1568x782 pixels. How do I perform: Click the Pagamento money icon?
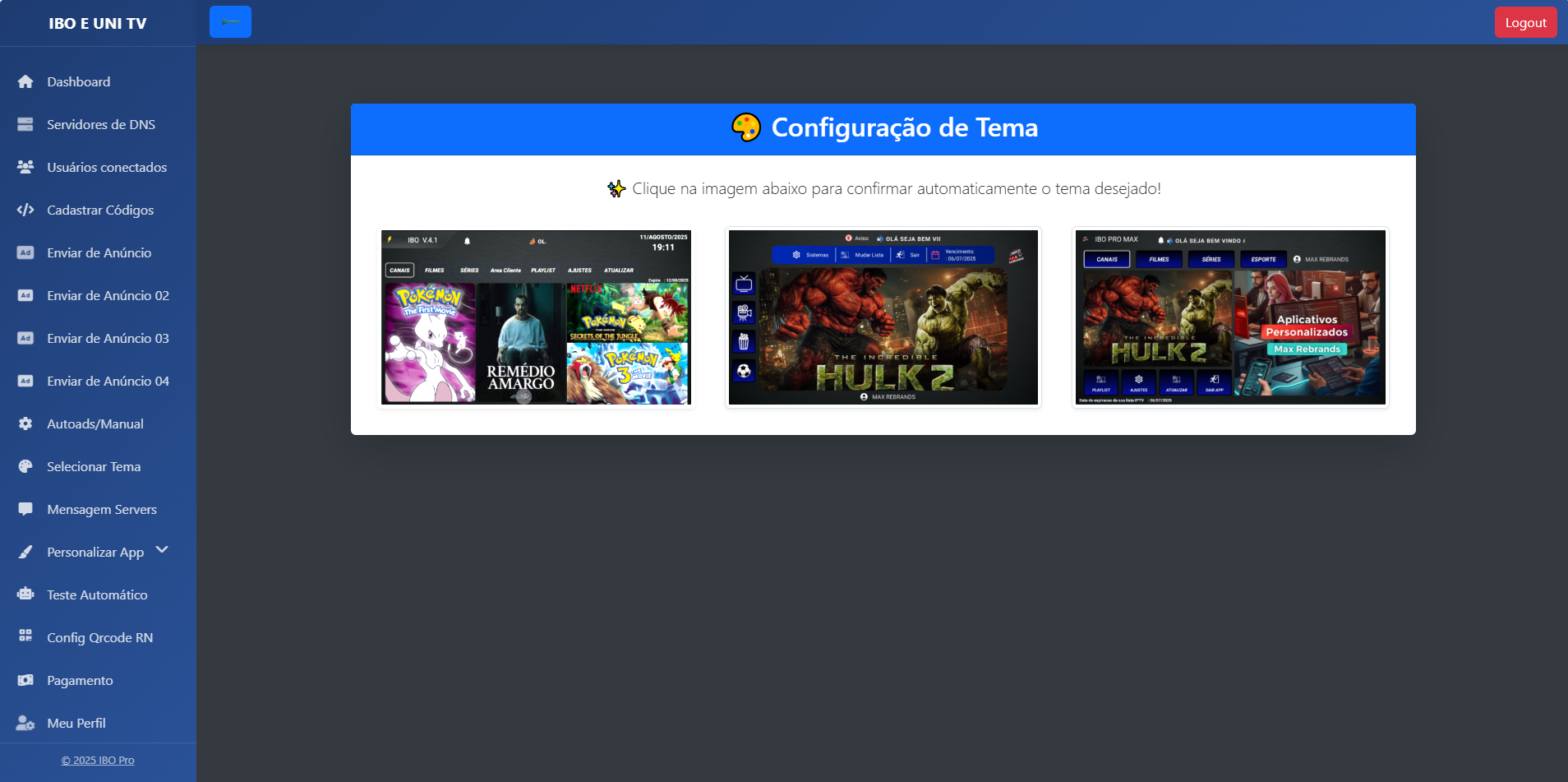[x=25, y=680]
